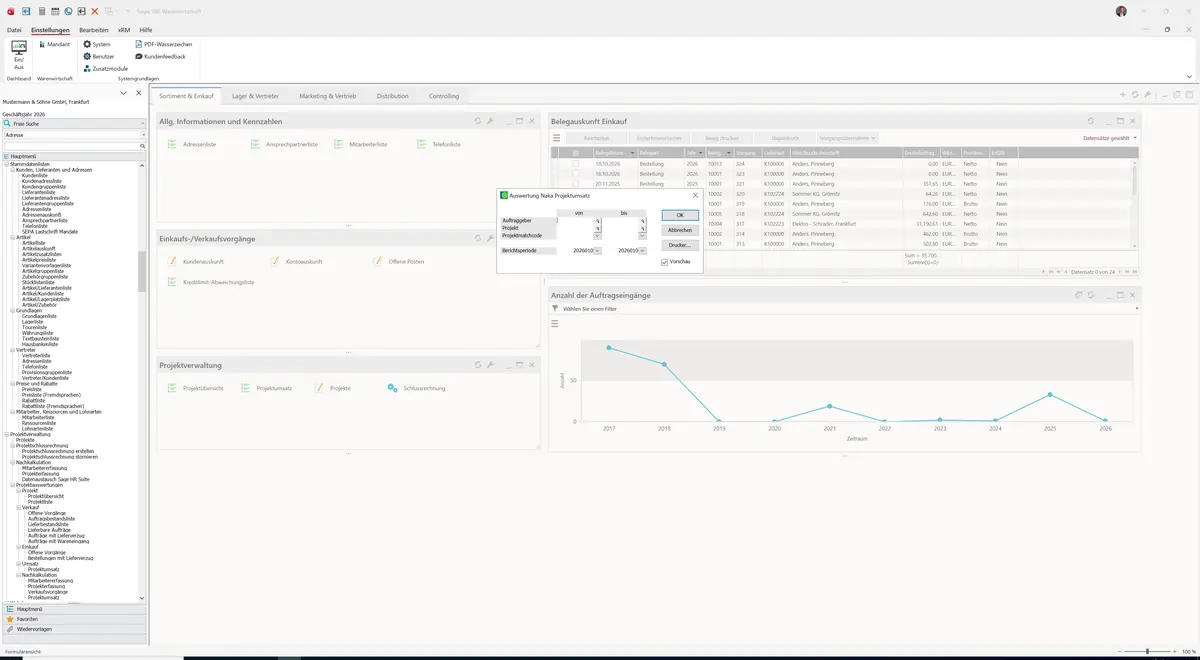Open the Berichtsperiode von dropdown

[x=598, y=251]
